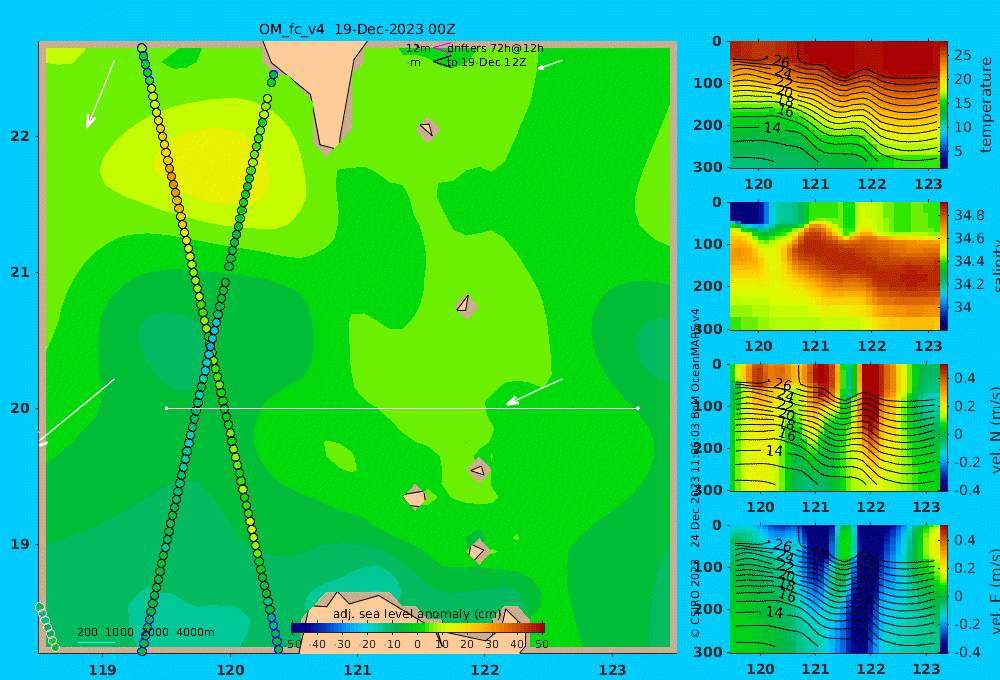This screenshot has width=1000, height=680.
Task: Click the west endpoint of the white transect line
Action: click(x=166, y=408)
